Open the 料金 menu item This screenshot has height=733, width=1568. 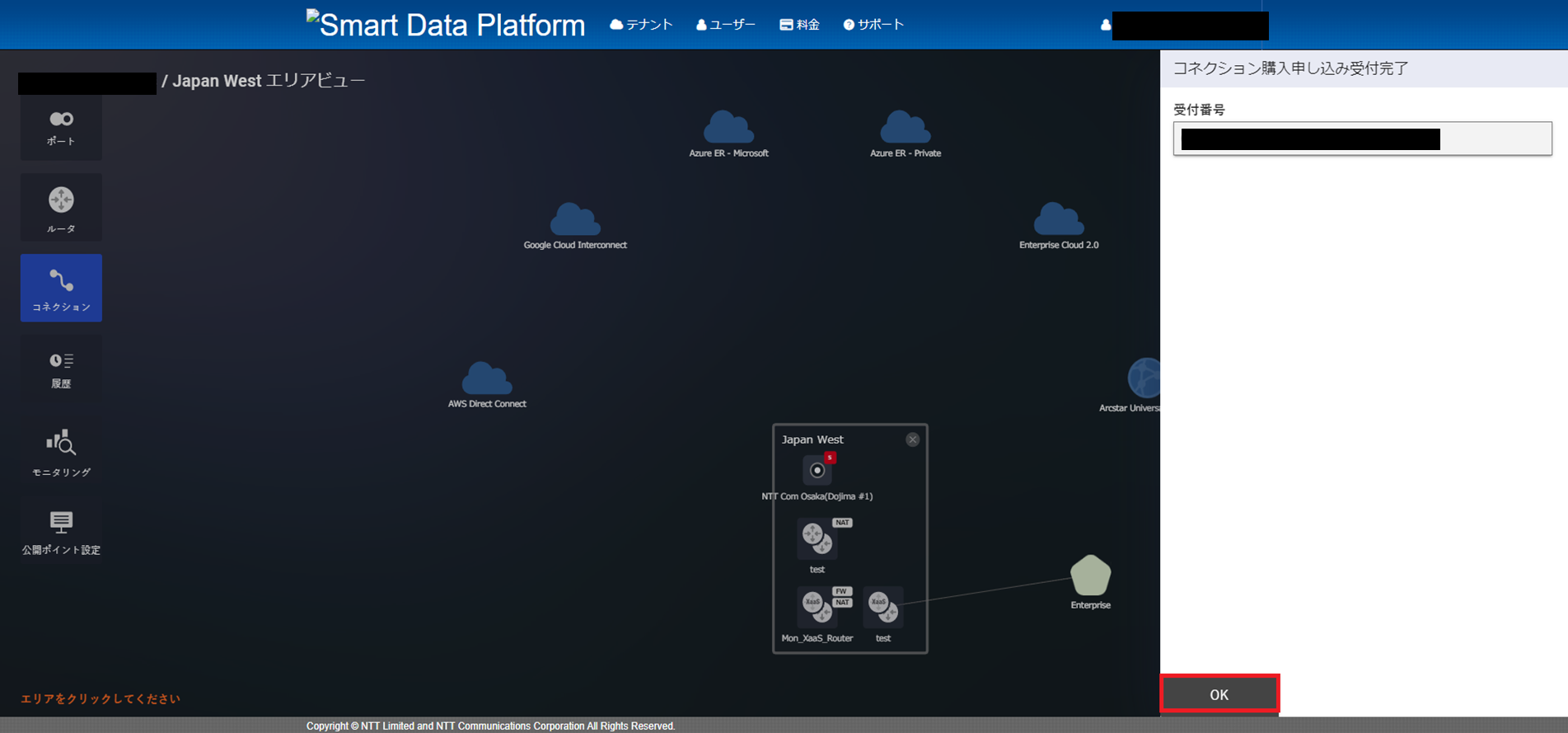[799, 25]
